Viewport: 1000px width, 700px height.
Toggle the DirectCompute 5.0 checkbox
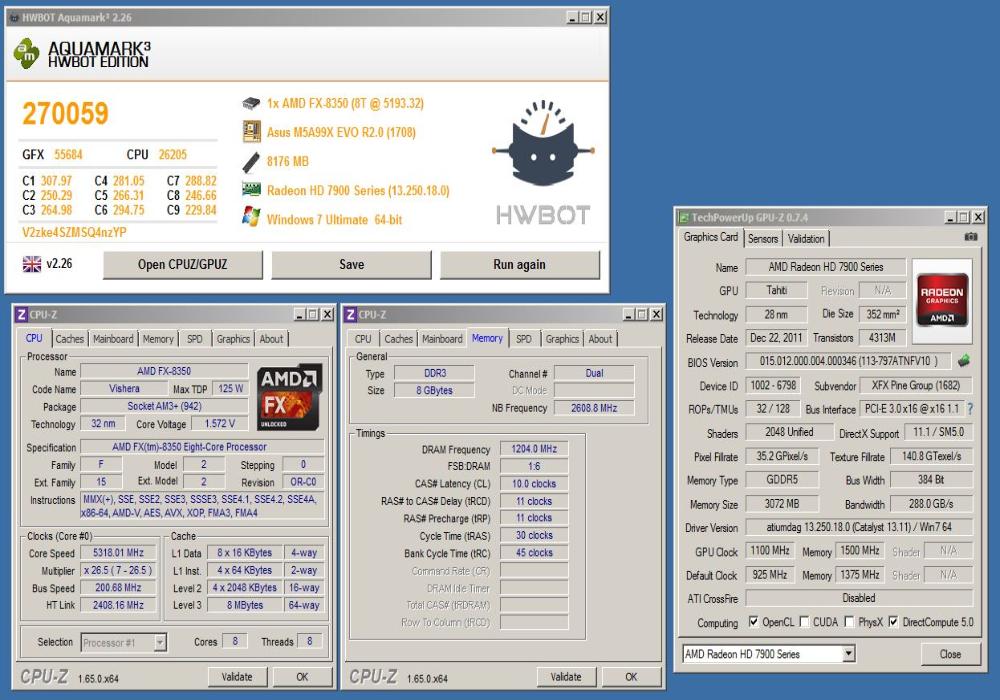[893, 622]
